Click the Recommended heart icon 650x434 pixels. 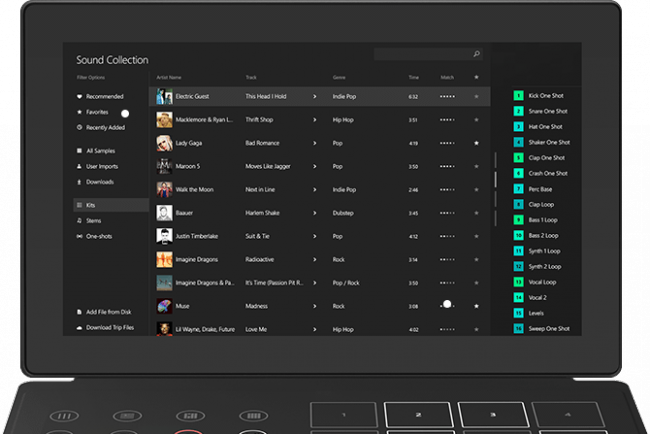79,97
